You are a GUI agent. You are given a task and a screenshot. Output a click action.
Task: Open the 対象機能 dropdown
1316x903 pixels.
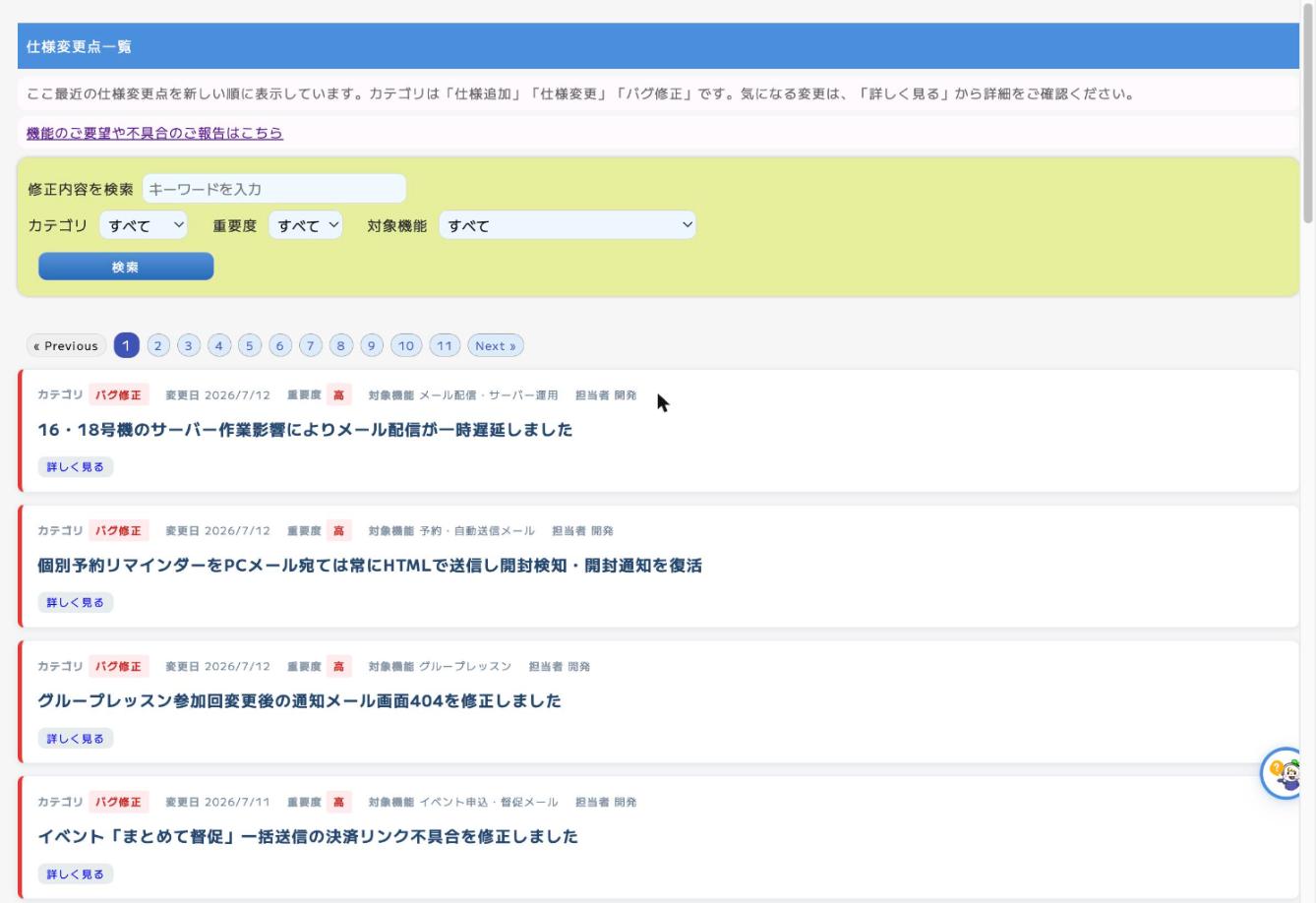(568, 225)
